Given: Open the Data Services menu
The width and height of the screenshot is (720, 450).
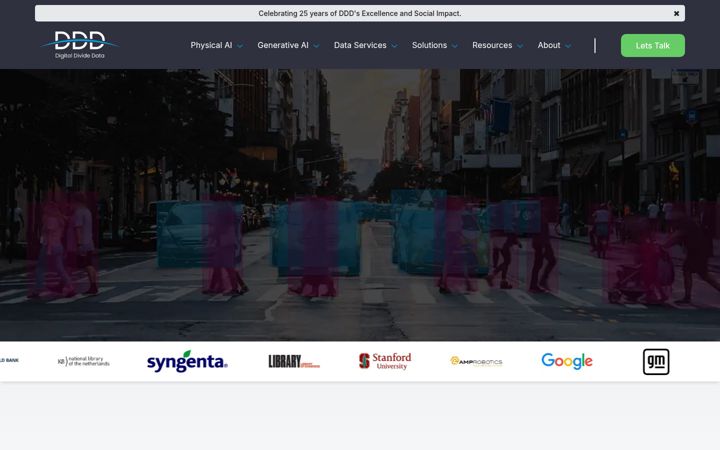Looking at the screenshot, I should pyautogui.click(x=360, y=45).
